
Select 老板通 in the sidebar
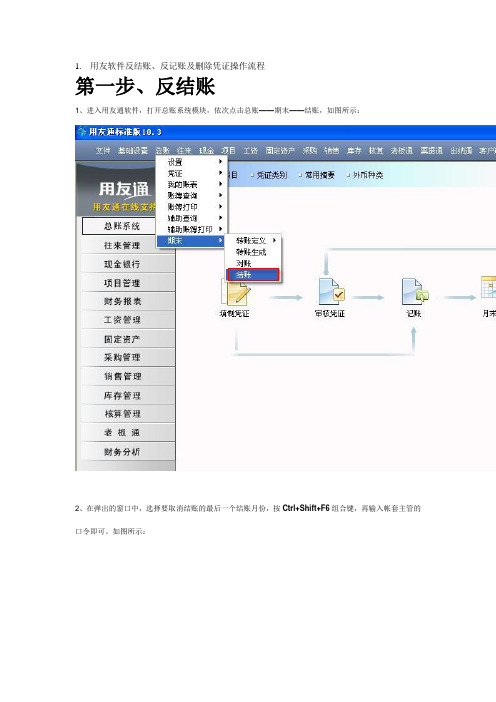tap(128, 432)
